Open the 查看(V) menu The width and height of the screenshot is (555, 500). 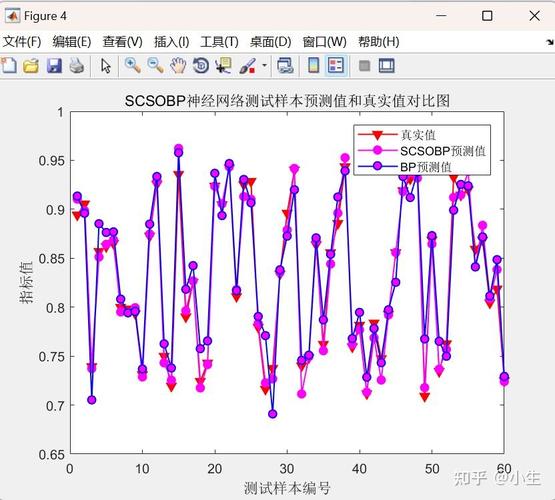pyautogui.click(x=122, y=42)
